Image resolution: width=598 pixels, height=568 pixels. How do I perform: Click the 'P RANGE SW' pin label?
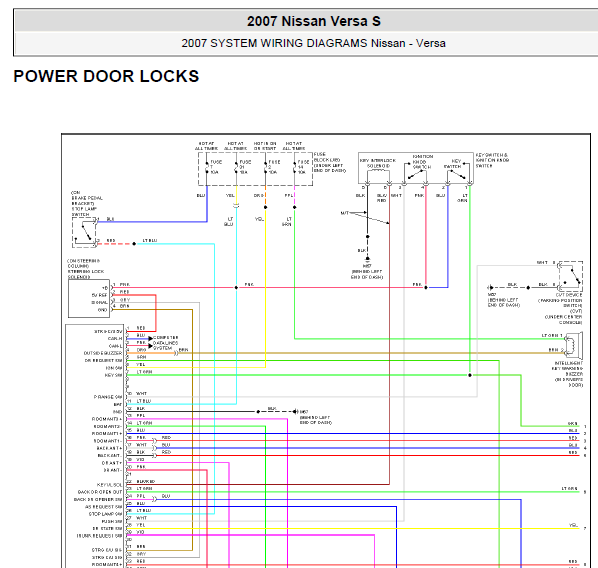coord(108,397)
